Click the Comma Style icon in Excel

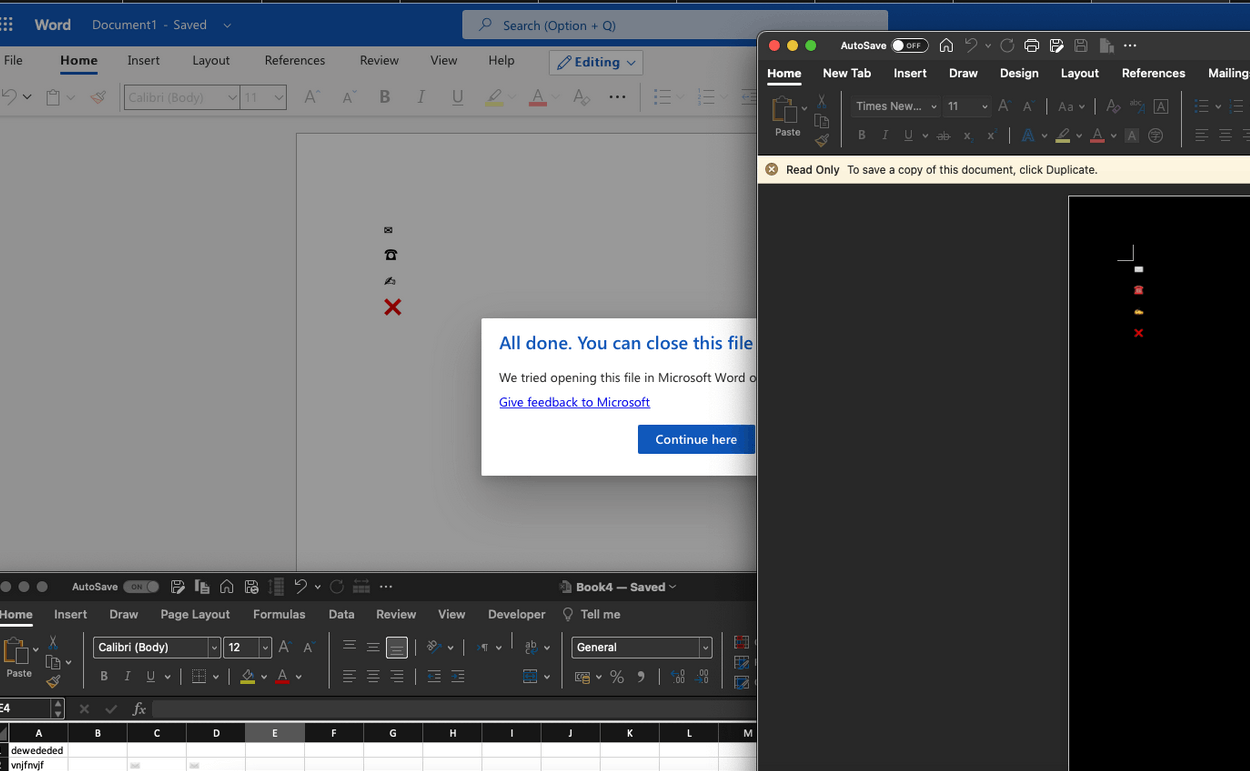[x=641, y=677]
